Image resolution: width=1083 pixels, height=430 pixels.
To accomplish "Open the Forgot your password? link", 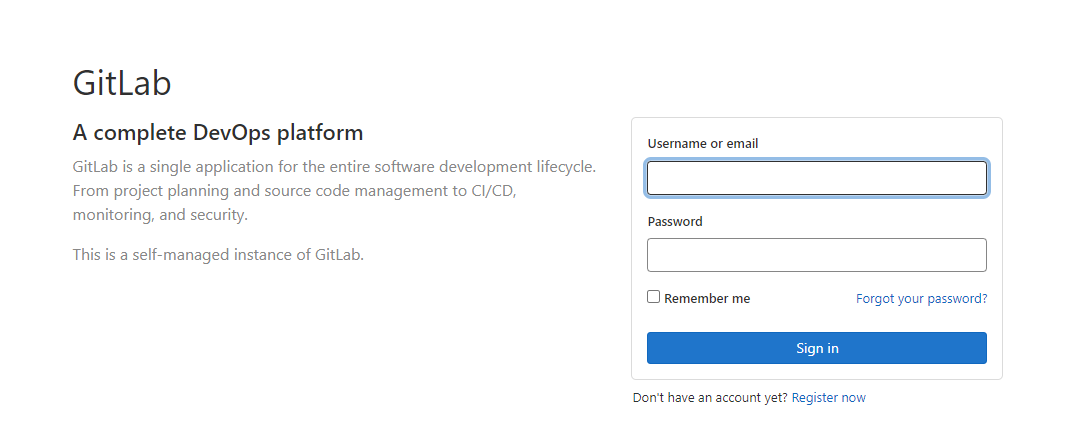I will 921,299.
